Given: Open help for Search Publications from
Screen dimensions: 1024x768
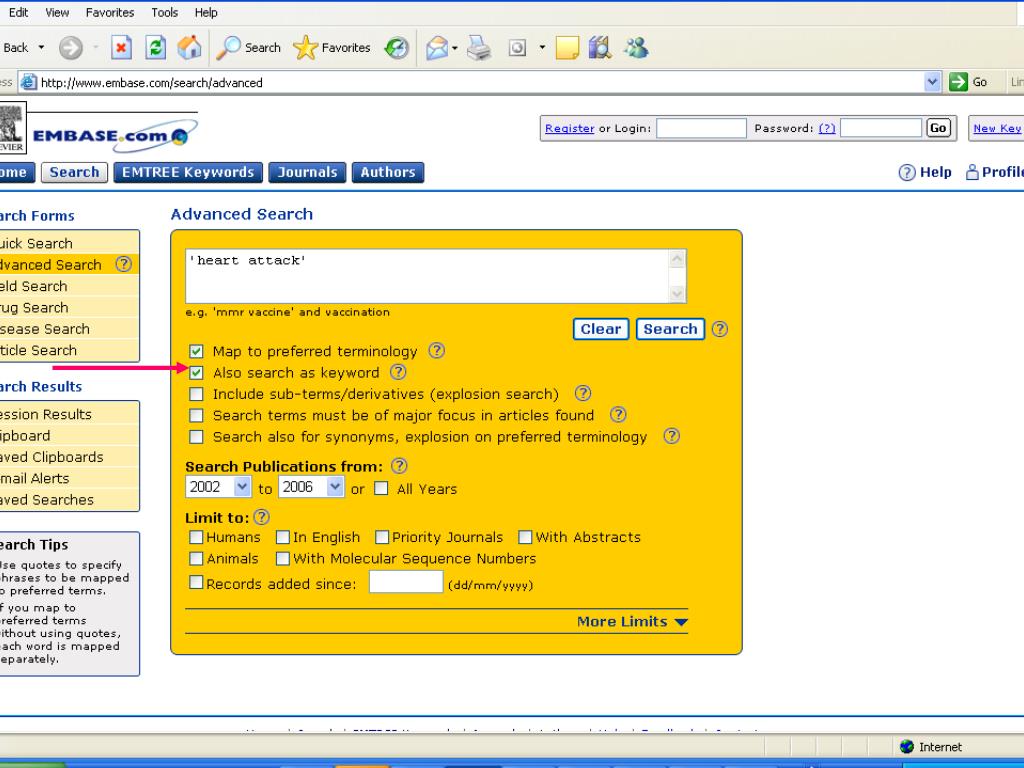Looking at the screenshot, I should click(399, 466).
